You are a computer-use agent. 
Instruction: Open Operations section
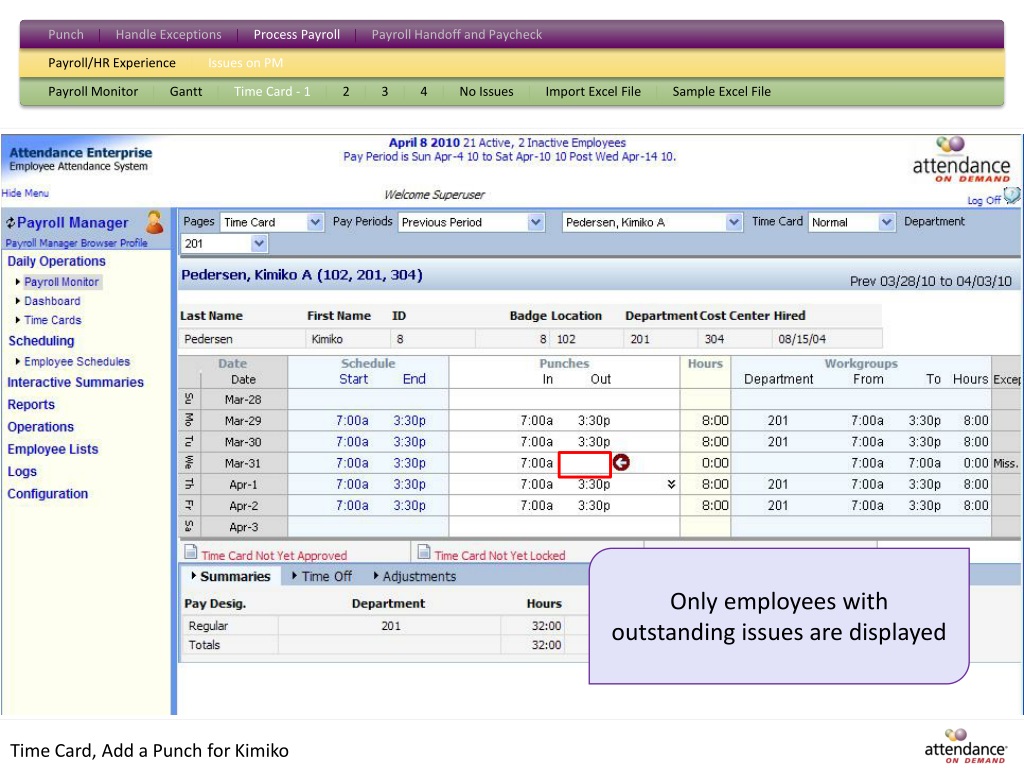point(40,426)
